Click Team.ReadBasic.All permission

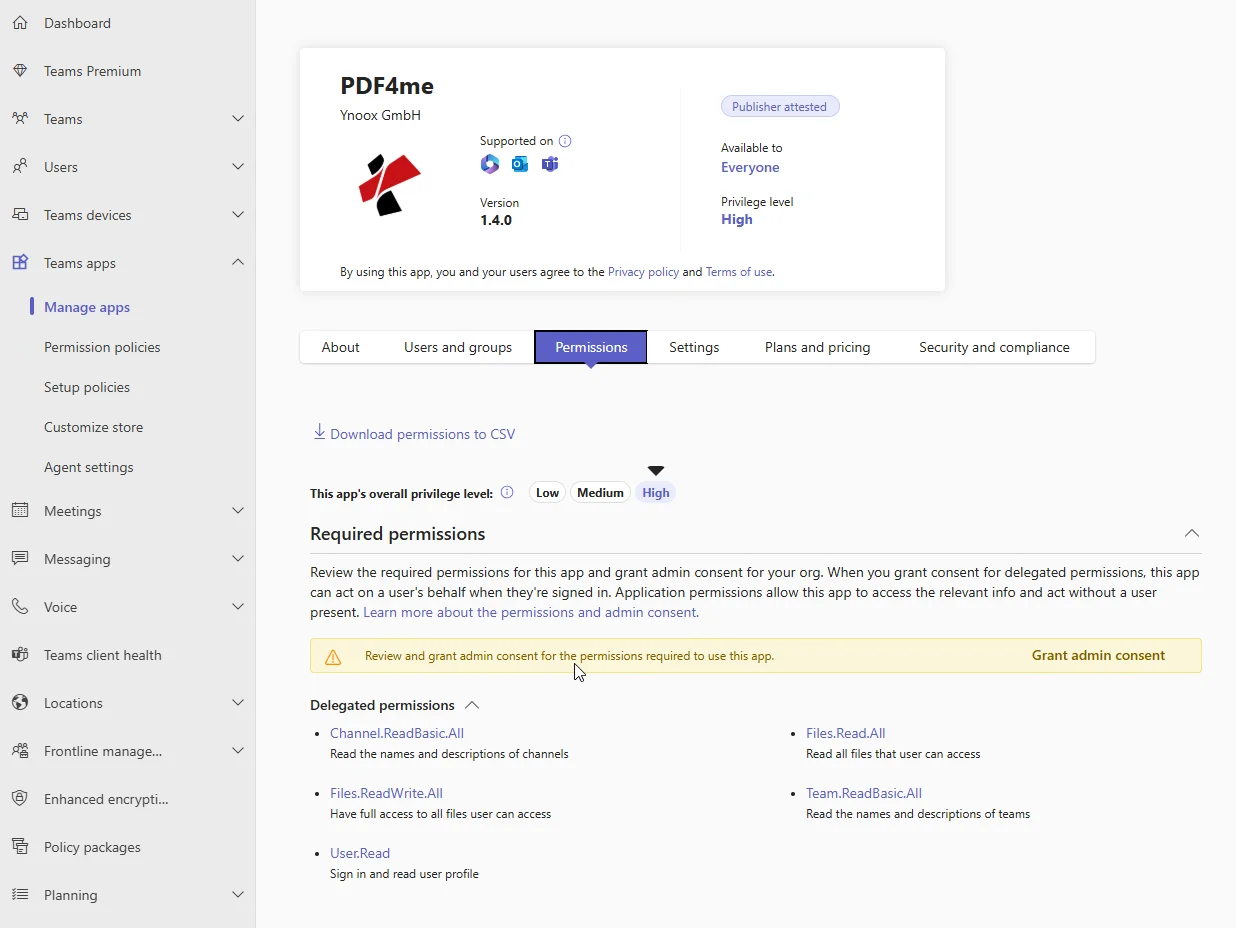[864, 793]
